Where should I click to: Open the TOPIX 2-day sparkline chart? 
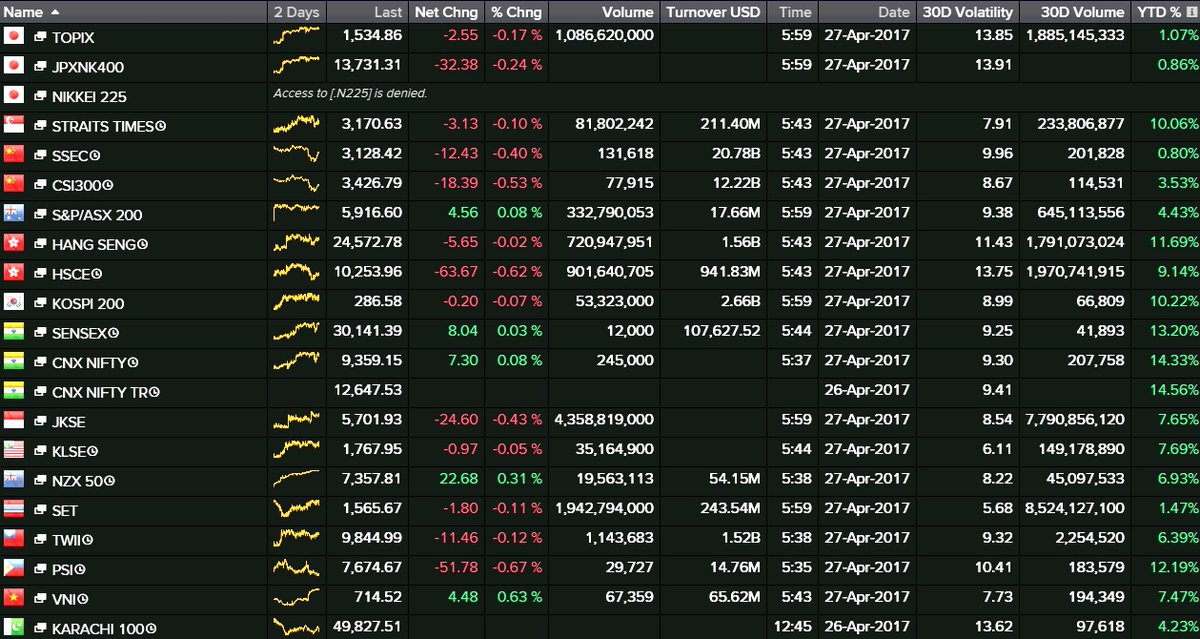[297, 36]
